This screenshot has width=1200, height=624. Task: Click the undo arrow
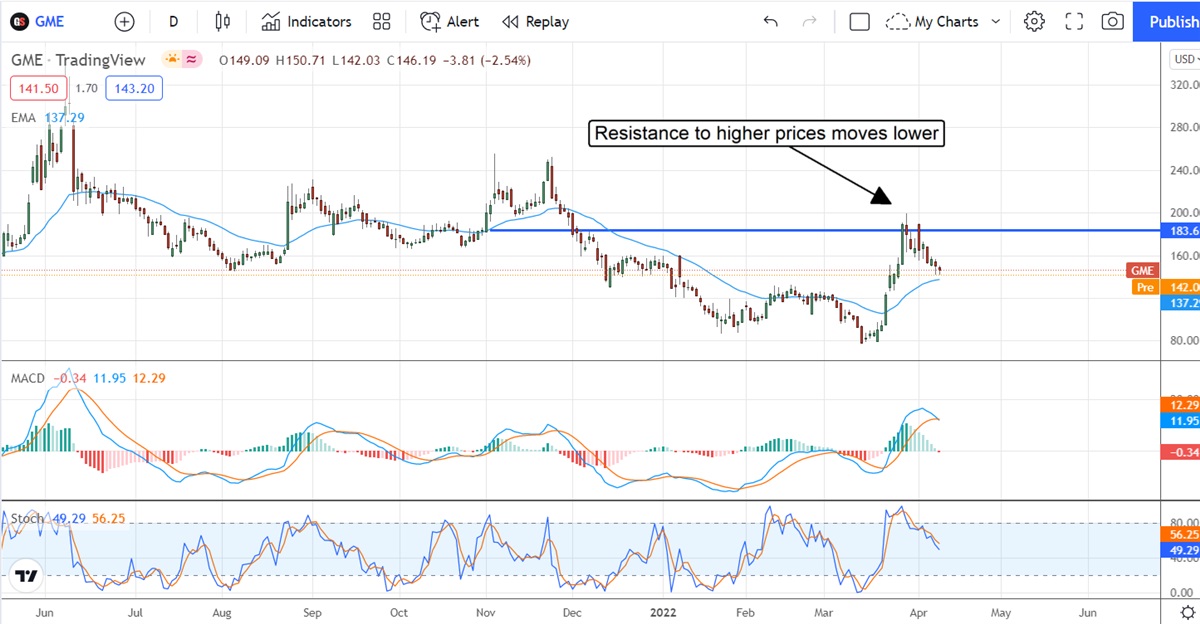[x=770, y=21]
